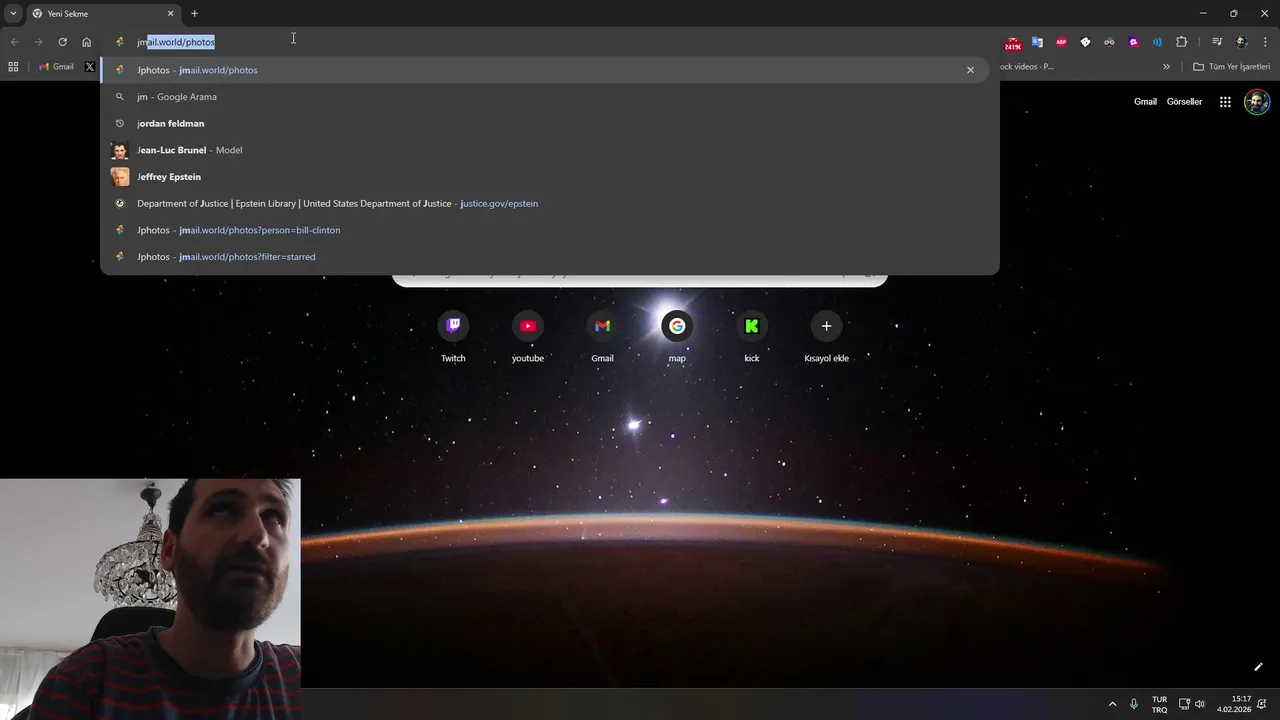Open a new tab with plus button
This screenshot has height=720, width=1280.
(194, 14)
